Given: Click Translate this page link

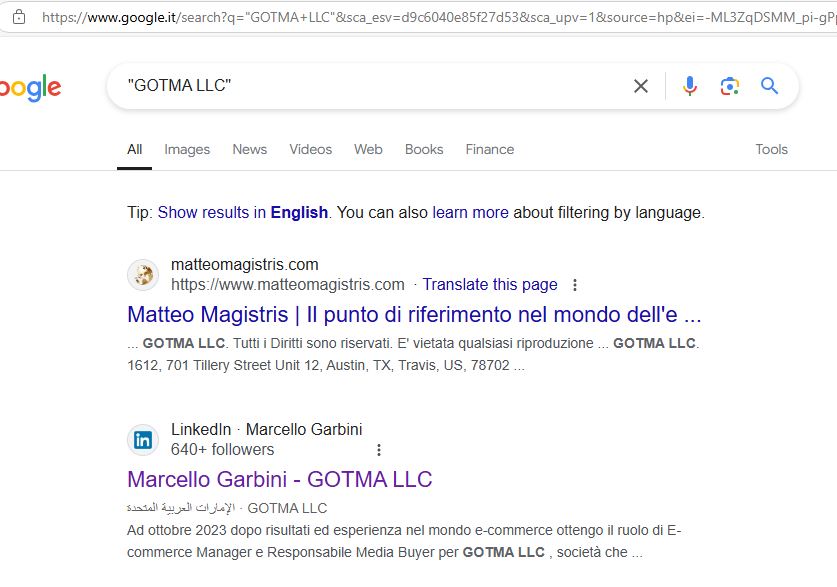Looking at the screenshot, I should (490, 284).
